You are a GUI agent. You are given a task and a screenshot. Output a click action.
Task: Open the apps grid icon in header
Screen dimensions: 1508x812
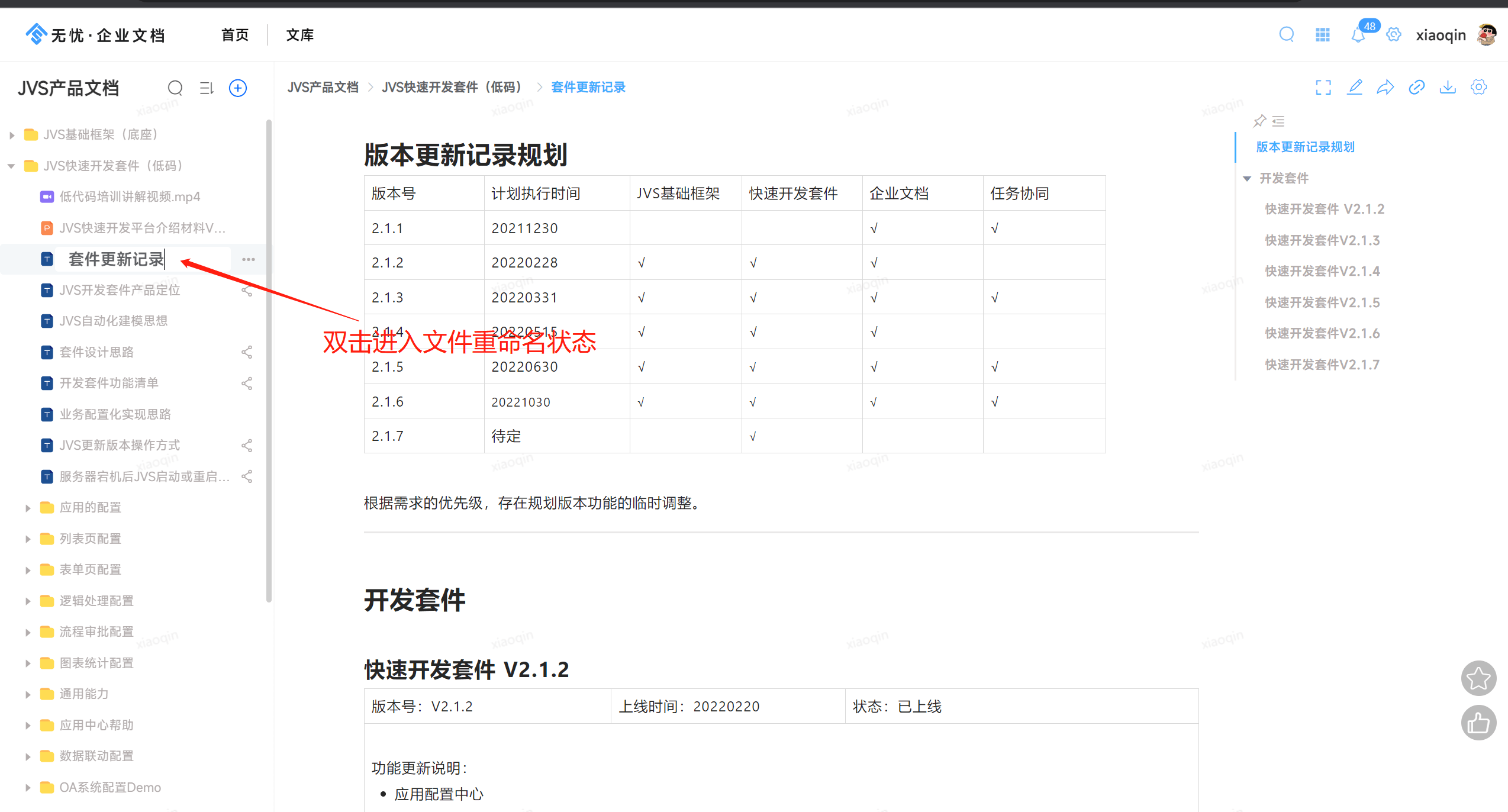(x=1323, y=35)
